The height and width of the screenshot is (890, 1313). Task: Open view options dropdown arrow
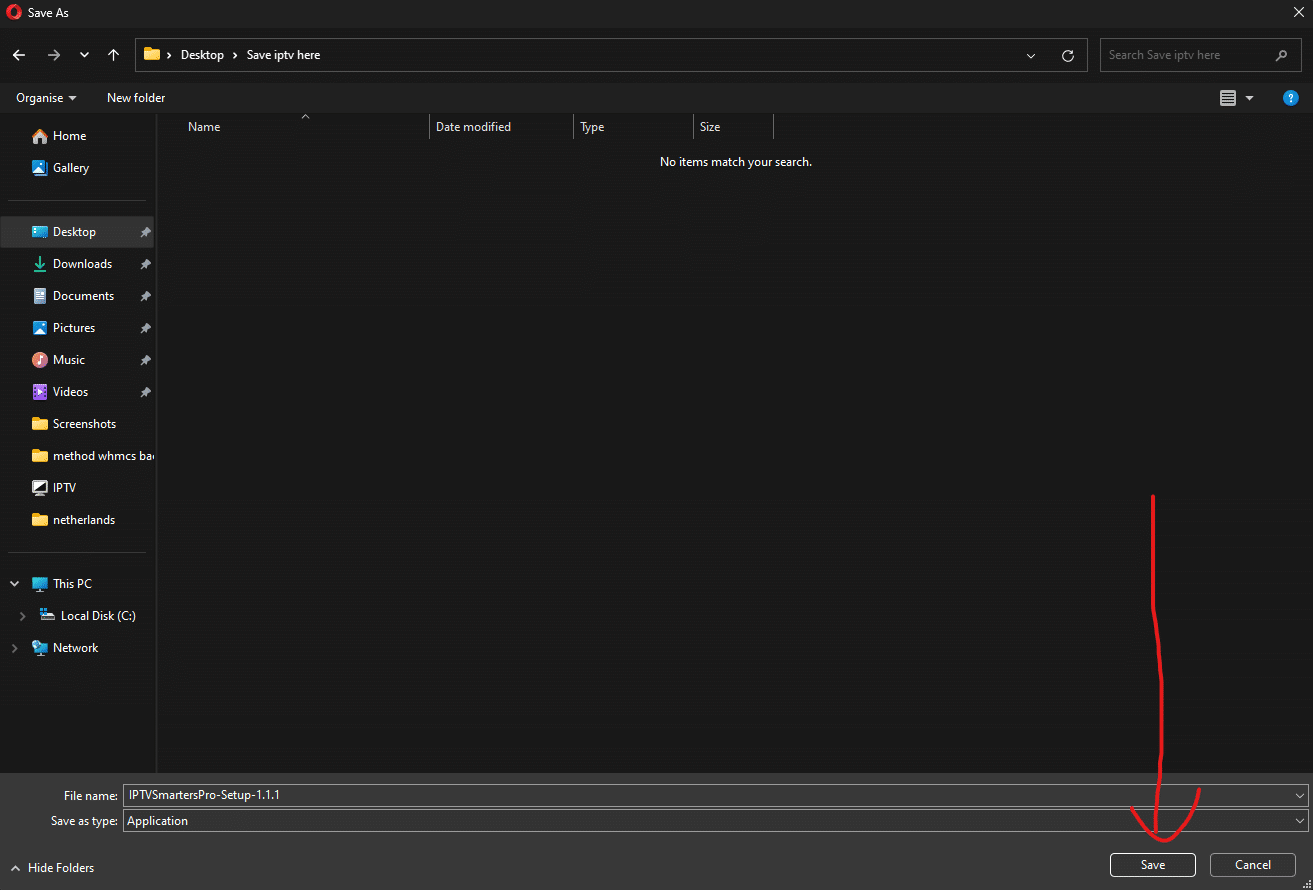click(1249, 98)
